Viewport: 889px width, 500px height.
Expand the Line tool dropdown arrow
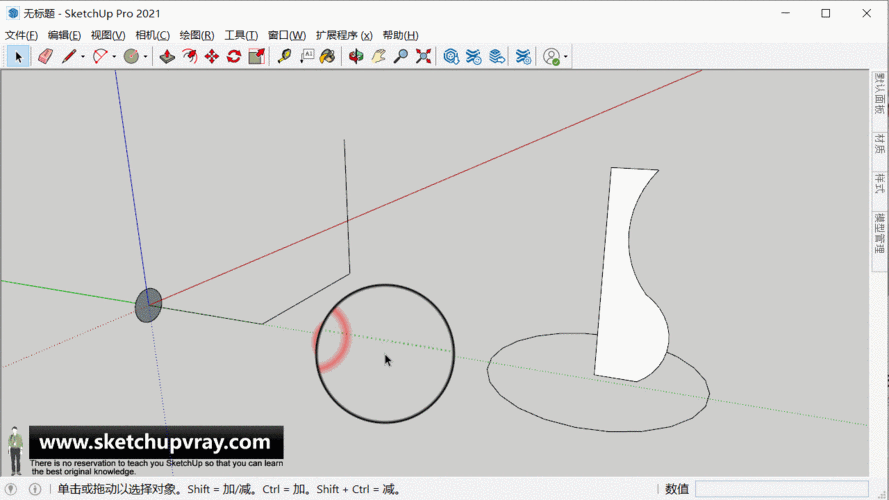82,57
